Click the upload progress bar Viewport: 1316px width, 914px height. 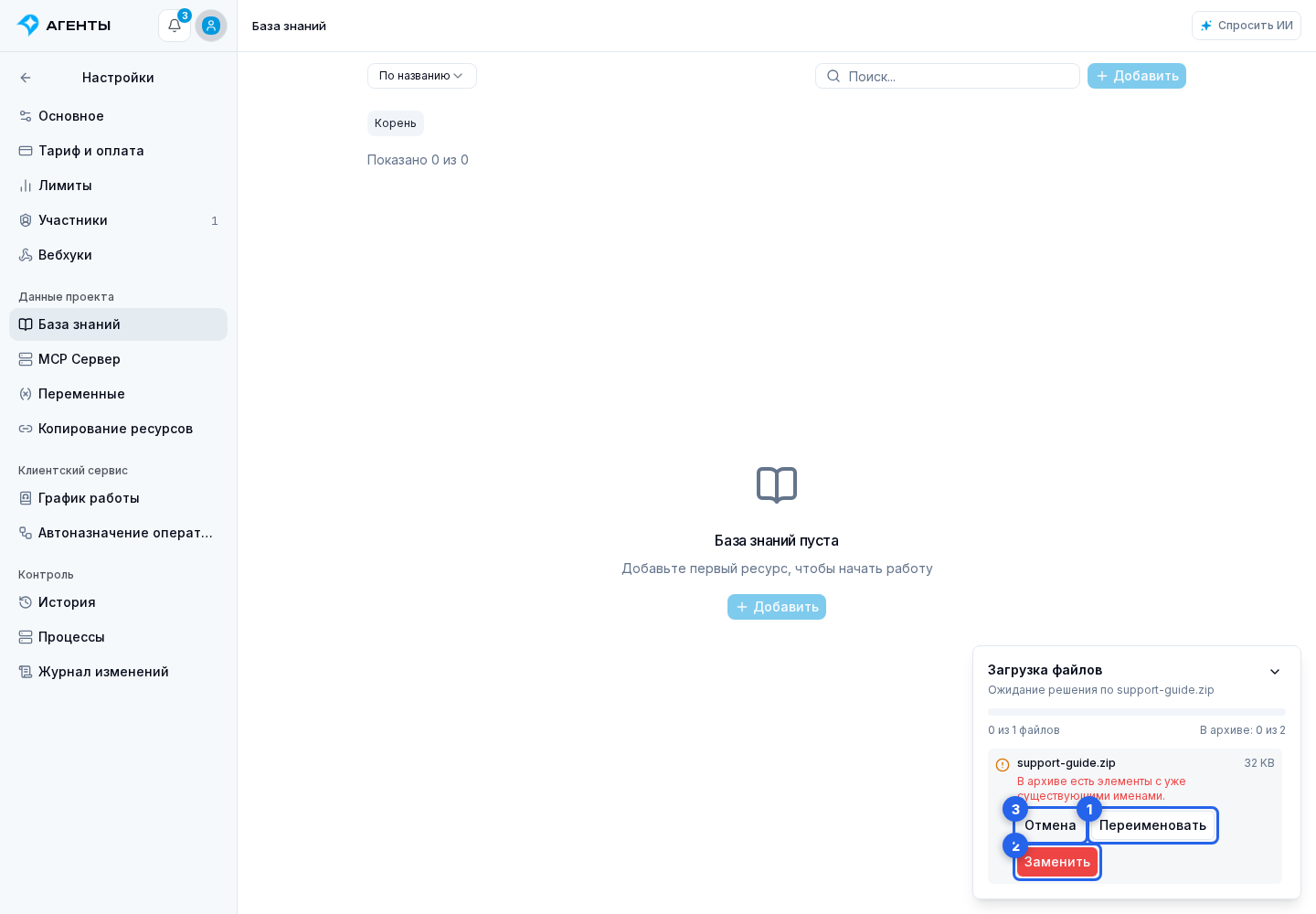tap(1137, 712)
